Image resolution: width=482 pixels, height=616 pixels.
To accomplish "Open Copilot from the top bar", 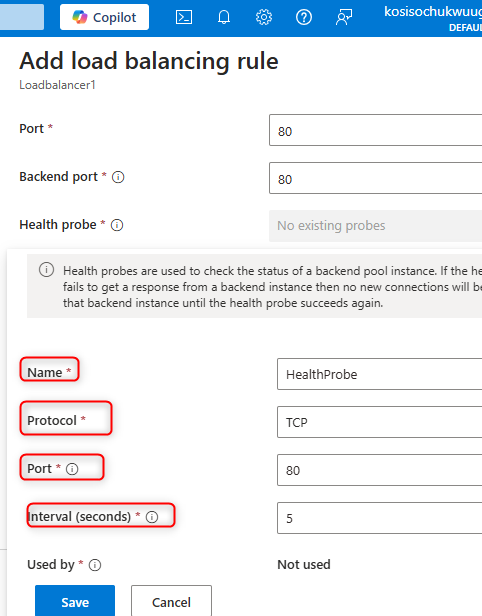I will pyautogui.click(x=104, y=17).
